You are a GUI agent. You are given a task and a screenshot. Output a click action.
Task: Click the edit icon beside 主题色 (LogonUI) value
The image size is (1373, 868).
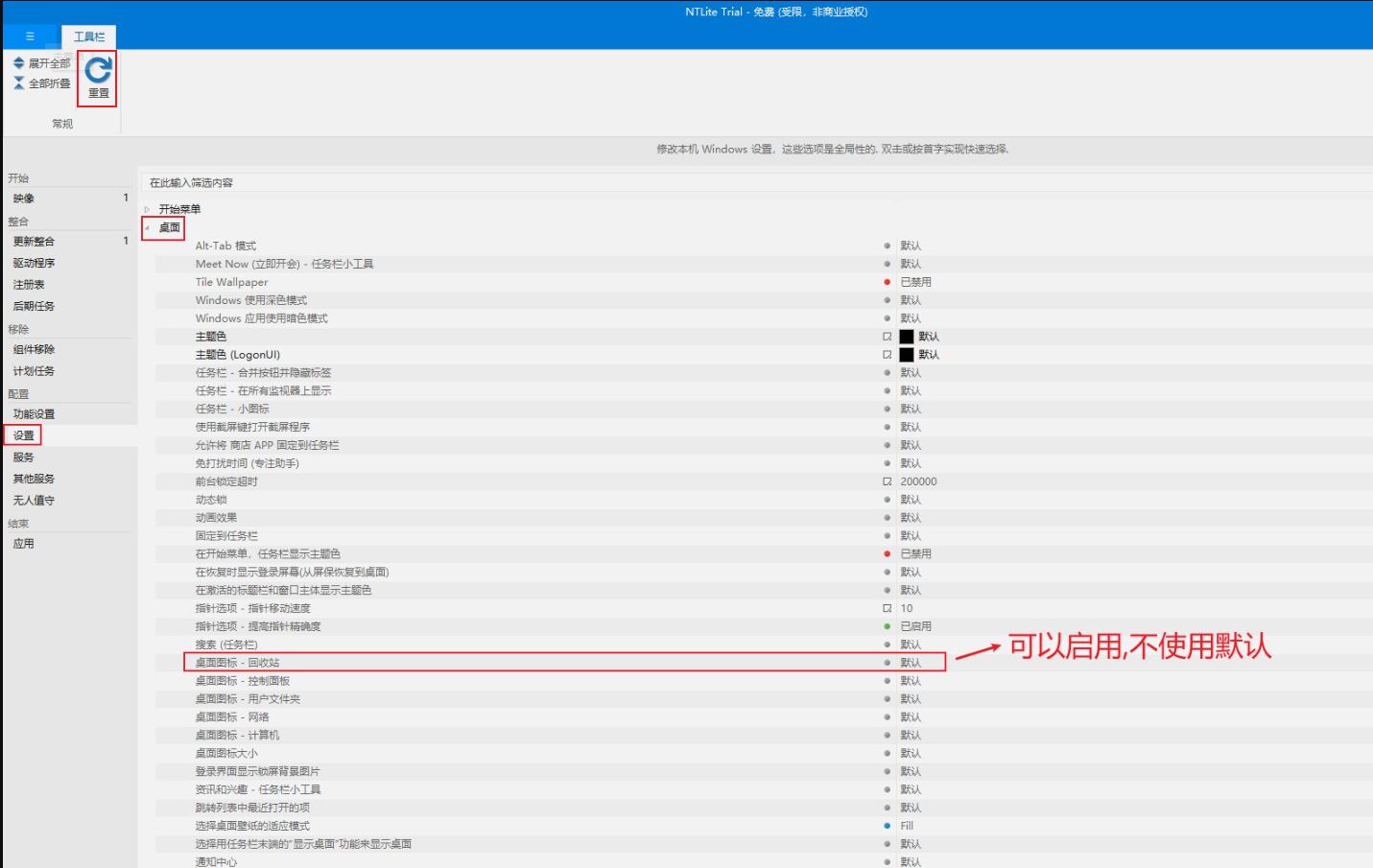[x=887, y=355]
